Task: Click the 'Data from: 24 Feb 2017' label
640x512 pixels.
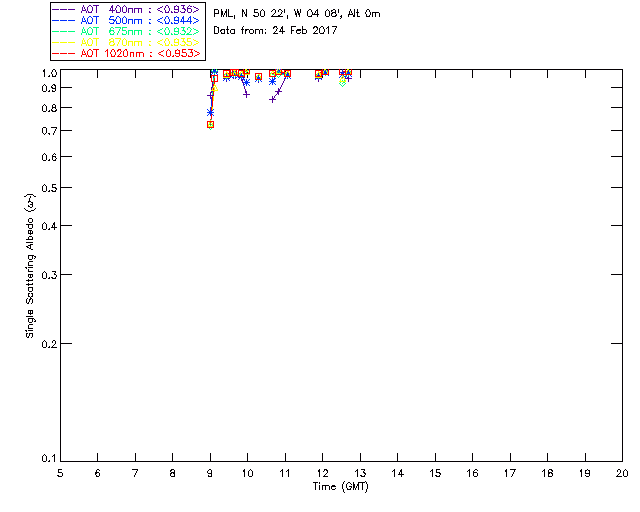Action: pyautogui.click(x=276, y=30)
